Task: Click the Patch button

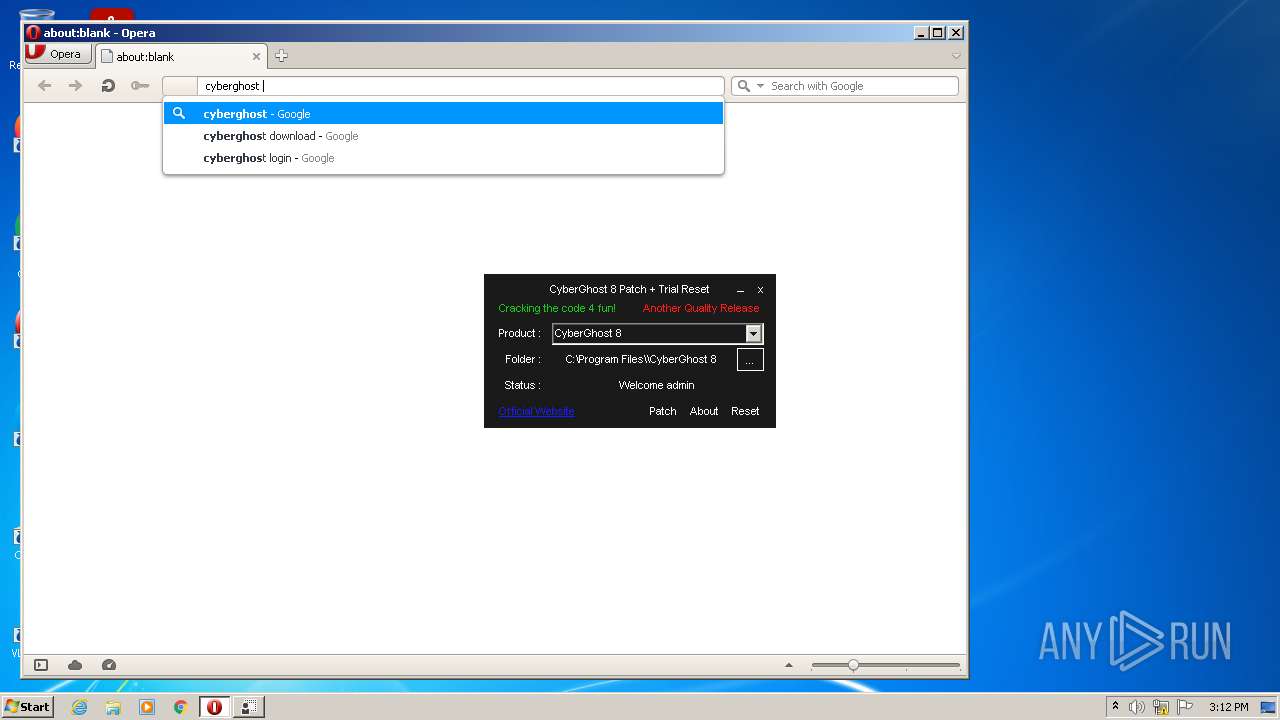Action: point(662,411)
